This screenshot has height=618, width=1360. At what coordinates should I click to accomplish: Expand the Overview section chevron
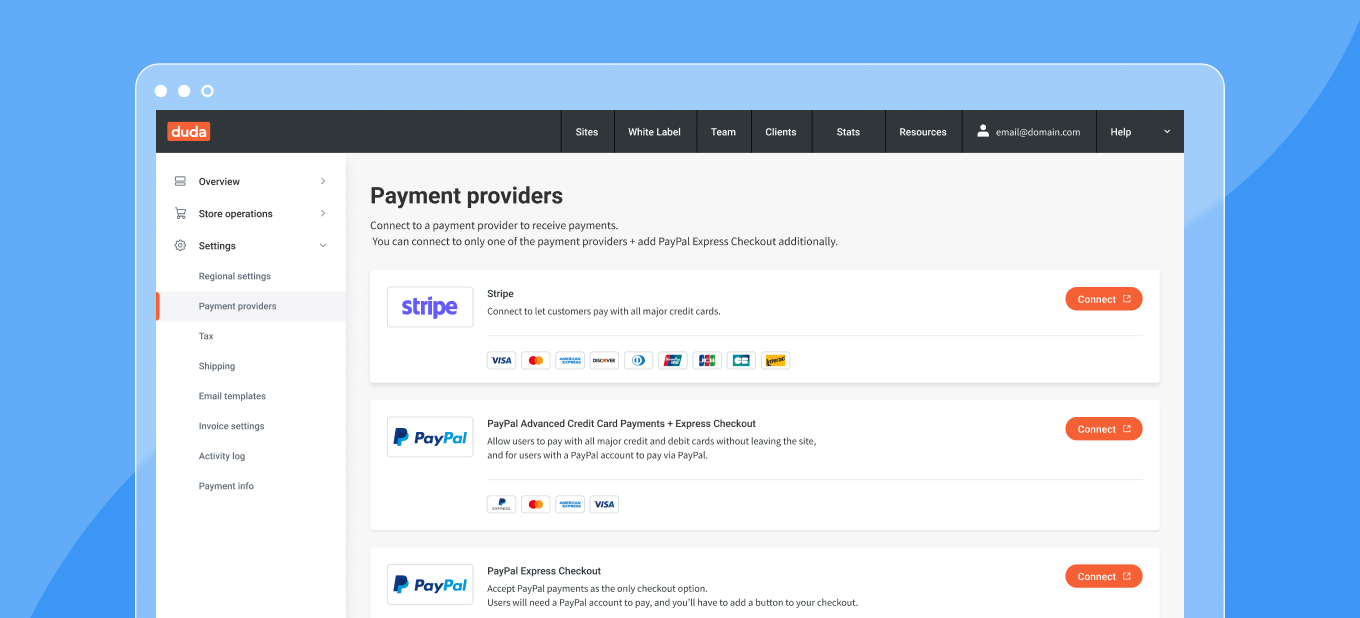[x=323, y=181]
